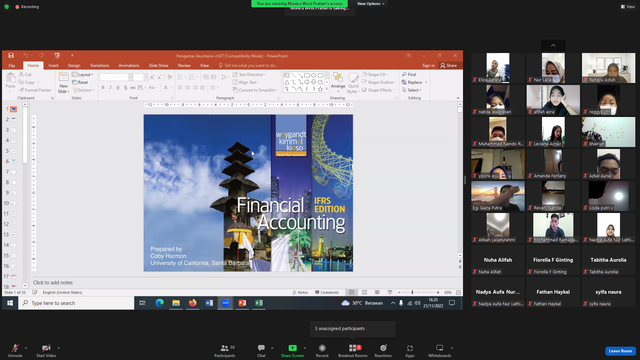
Task: Click the Find magnifier command
Action: coord(409,74)
